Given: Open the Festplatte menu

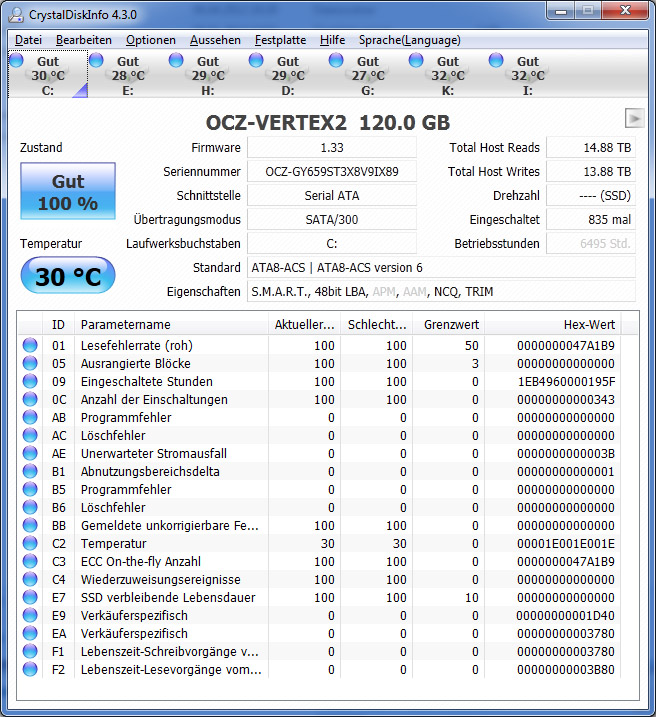Looking at the screenshot, I should tap(280, 40).
